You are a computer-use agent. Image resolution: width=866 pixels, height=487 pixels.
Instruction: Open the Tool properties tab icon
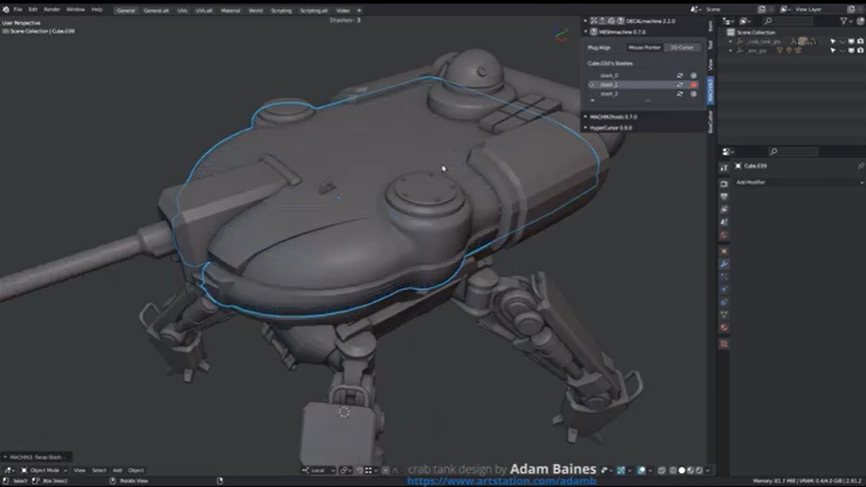coord(724,168)
